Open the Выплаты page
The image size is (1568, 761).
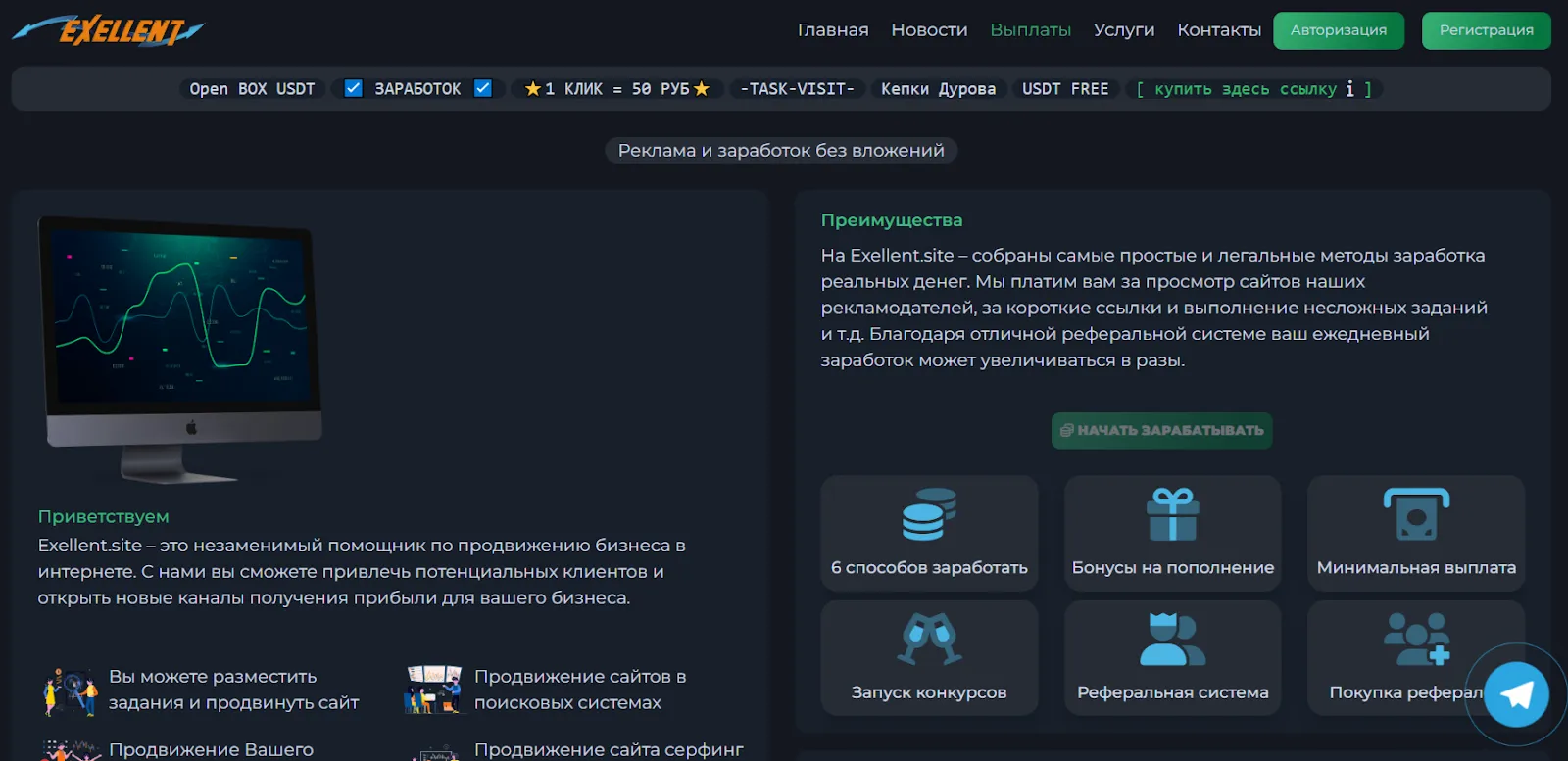1031,30
